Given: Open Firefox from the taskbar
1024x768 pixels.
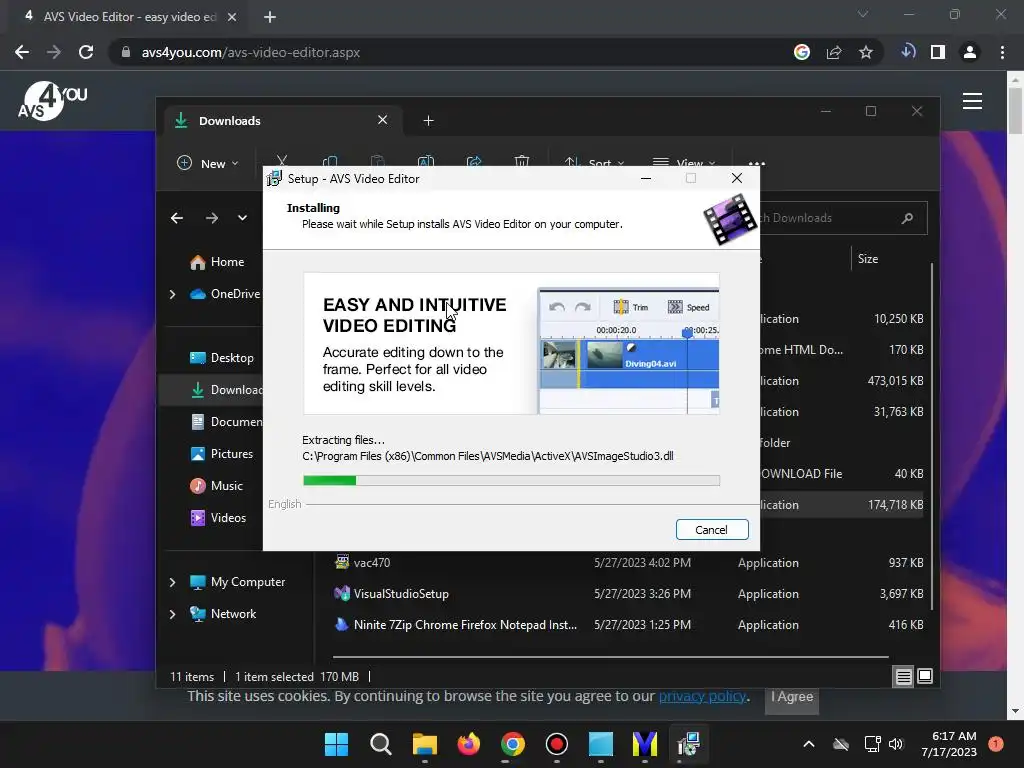Looking at the screenshot, I should pos(468,744).
